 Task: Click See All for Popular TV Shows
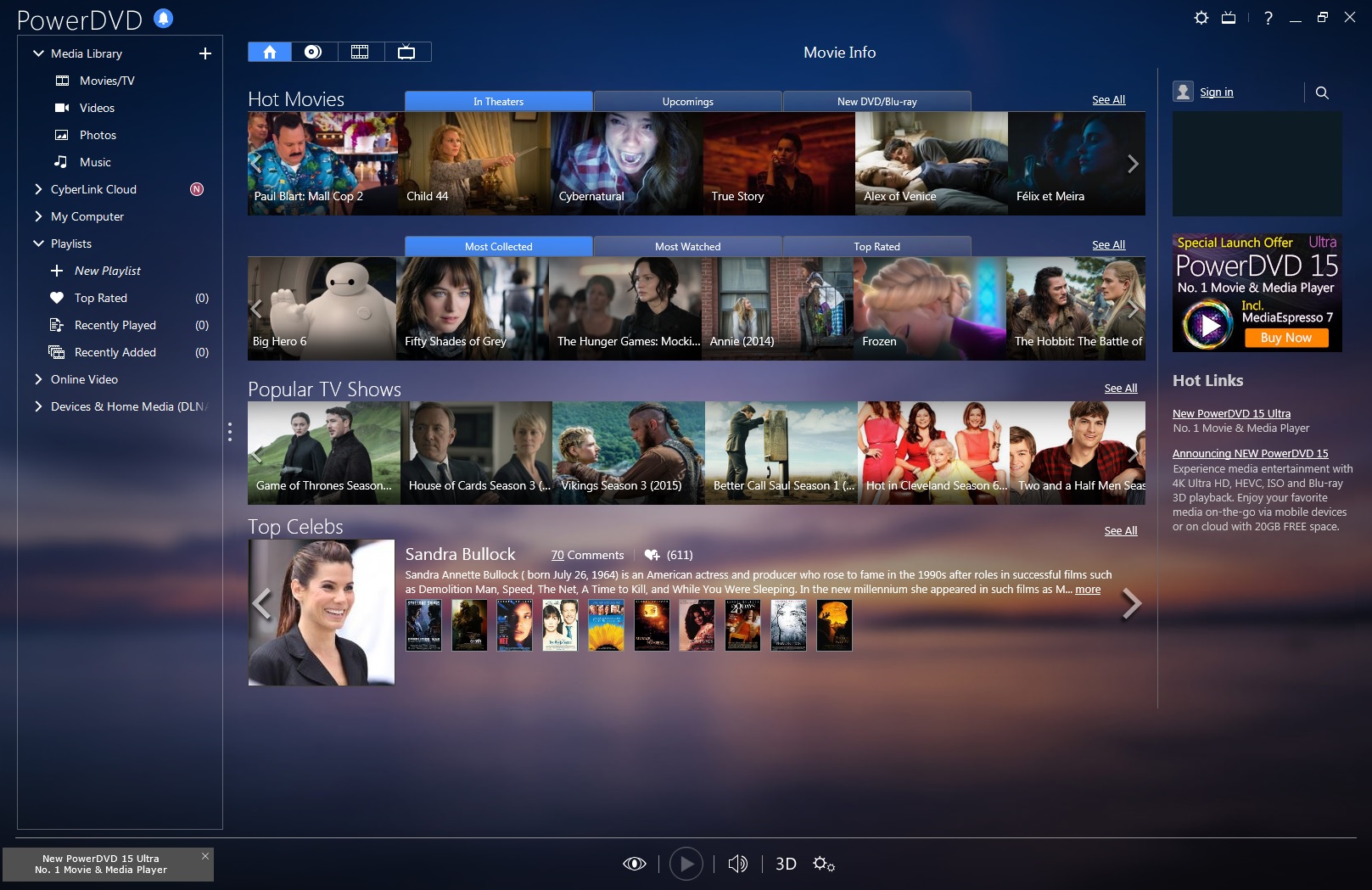1121,389
